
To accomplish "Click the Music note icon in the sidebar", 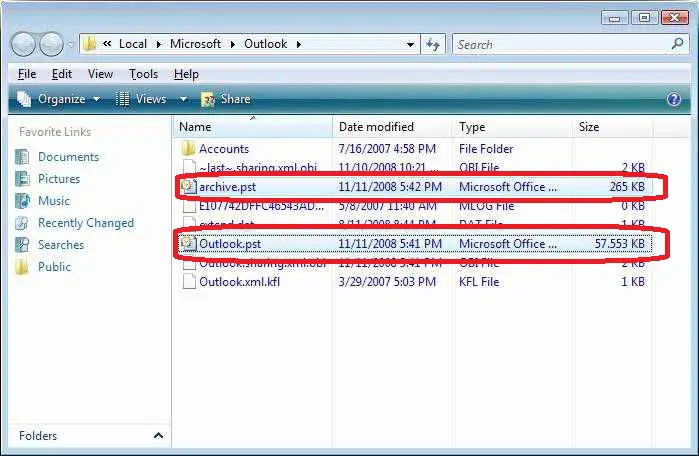I will coord(22,201).
